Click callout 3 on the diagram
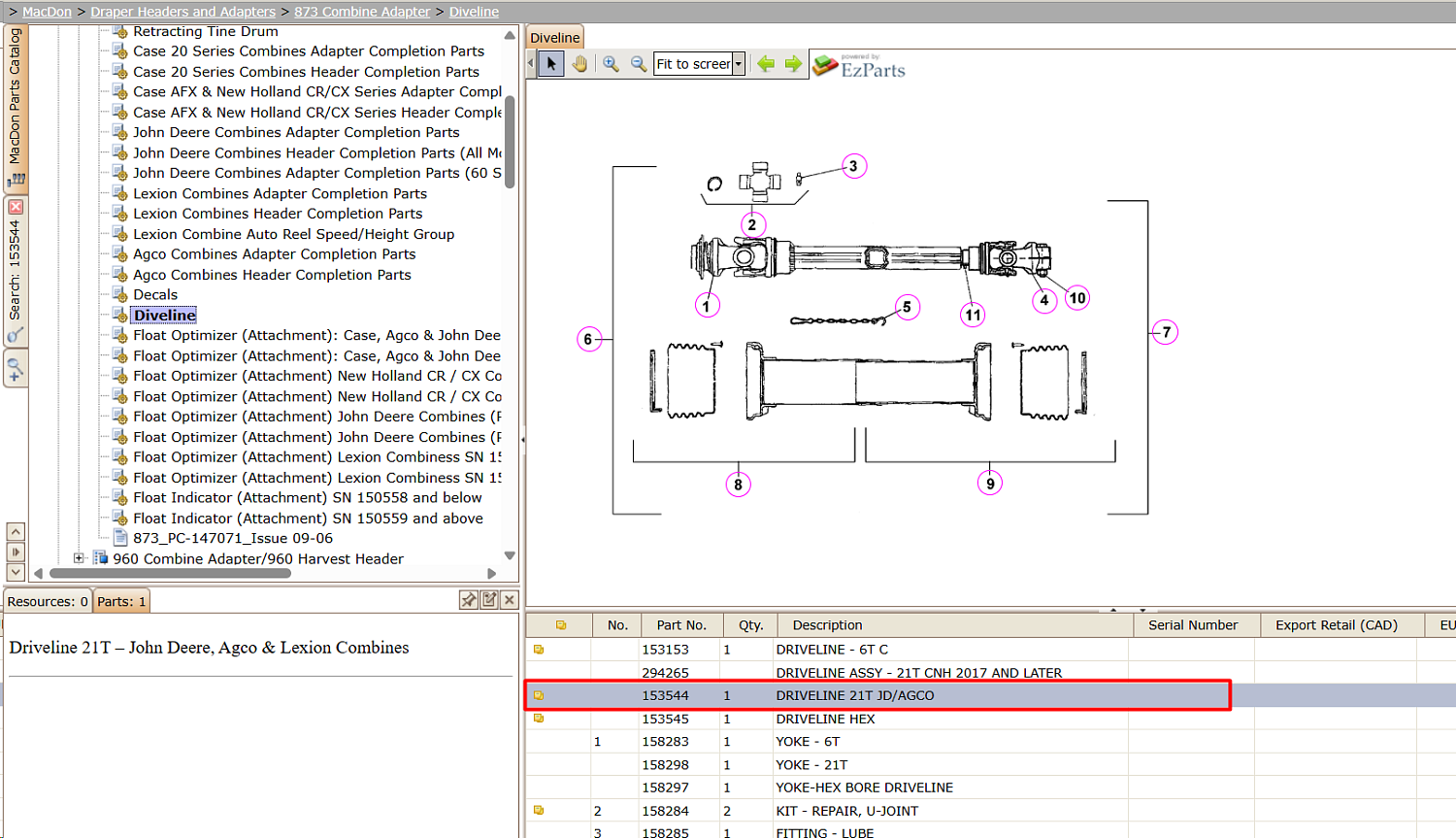The width and height of the screenshot is (1456, 838). click(853, 166)
